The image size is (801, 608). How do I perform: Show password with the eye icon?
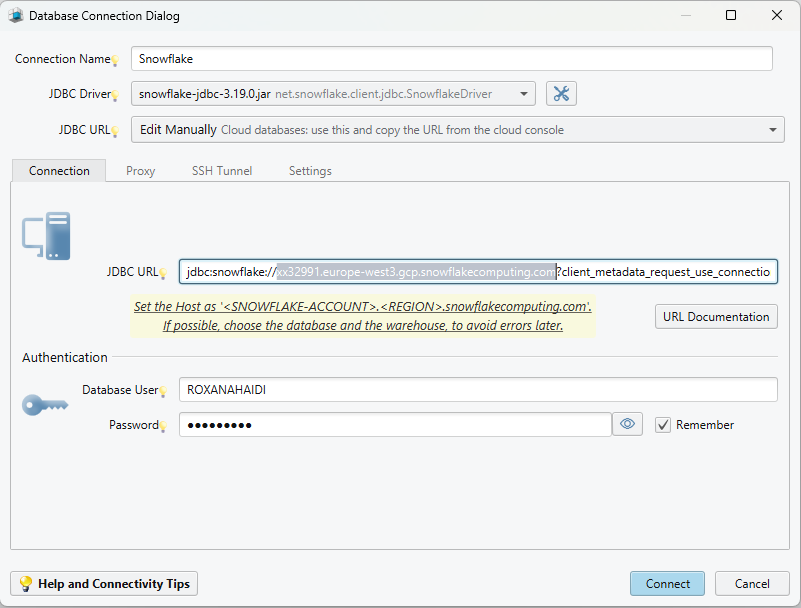[x=627, y=425]
